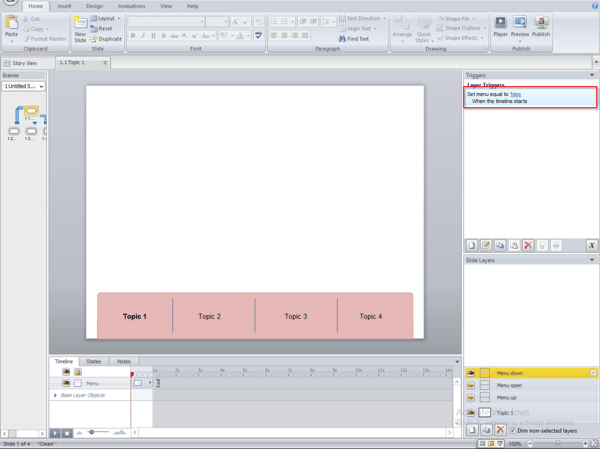Viewport: 600px width, 449px height.
Task: Copy the selected trigger in Triggers panel
Action: tap(500, 245)
